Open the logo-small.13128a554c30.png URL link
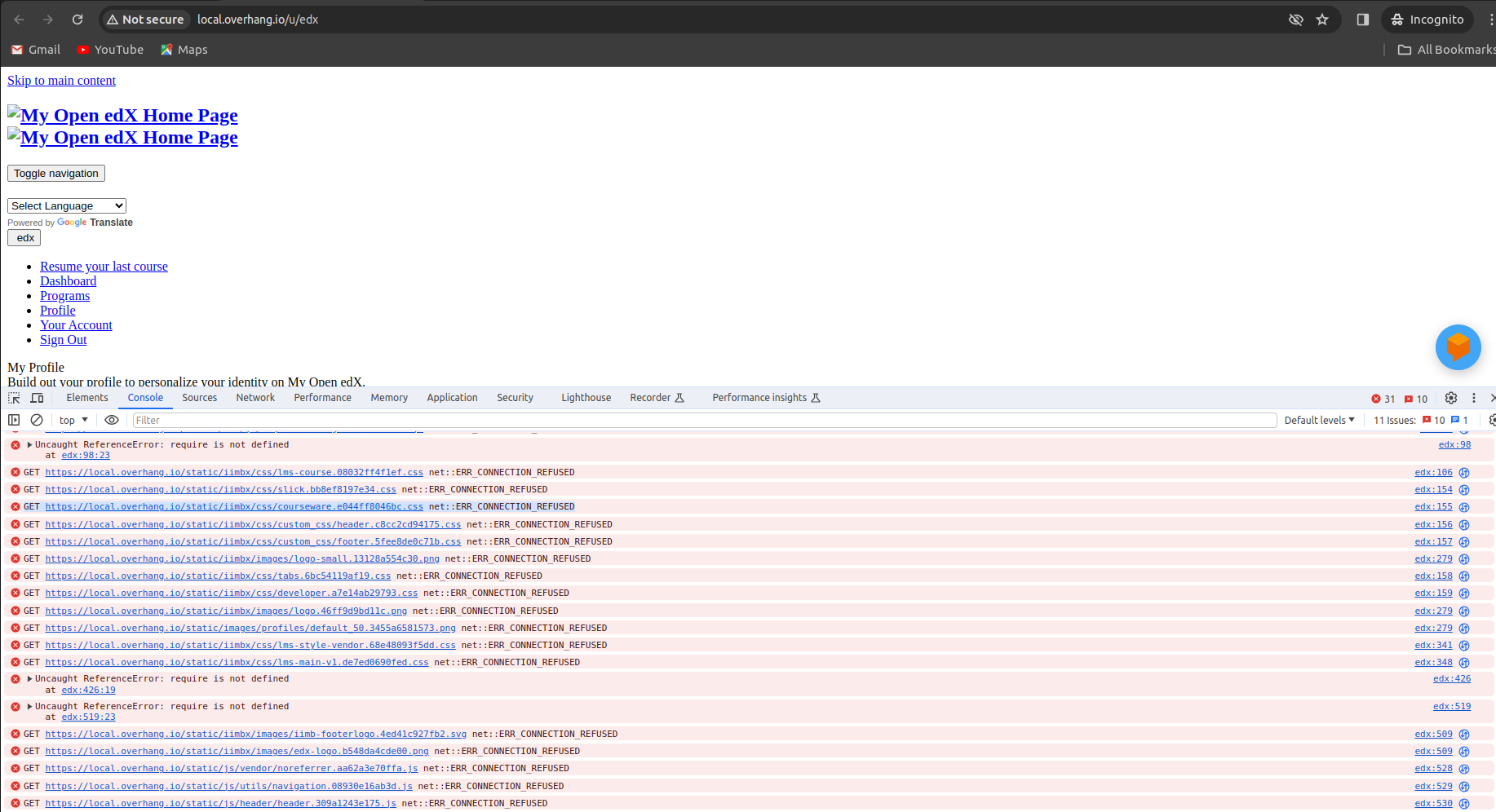The image size is (1496, 812). click(242, 559)
